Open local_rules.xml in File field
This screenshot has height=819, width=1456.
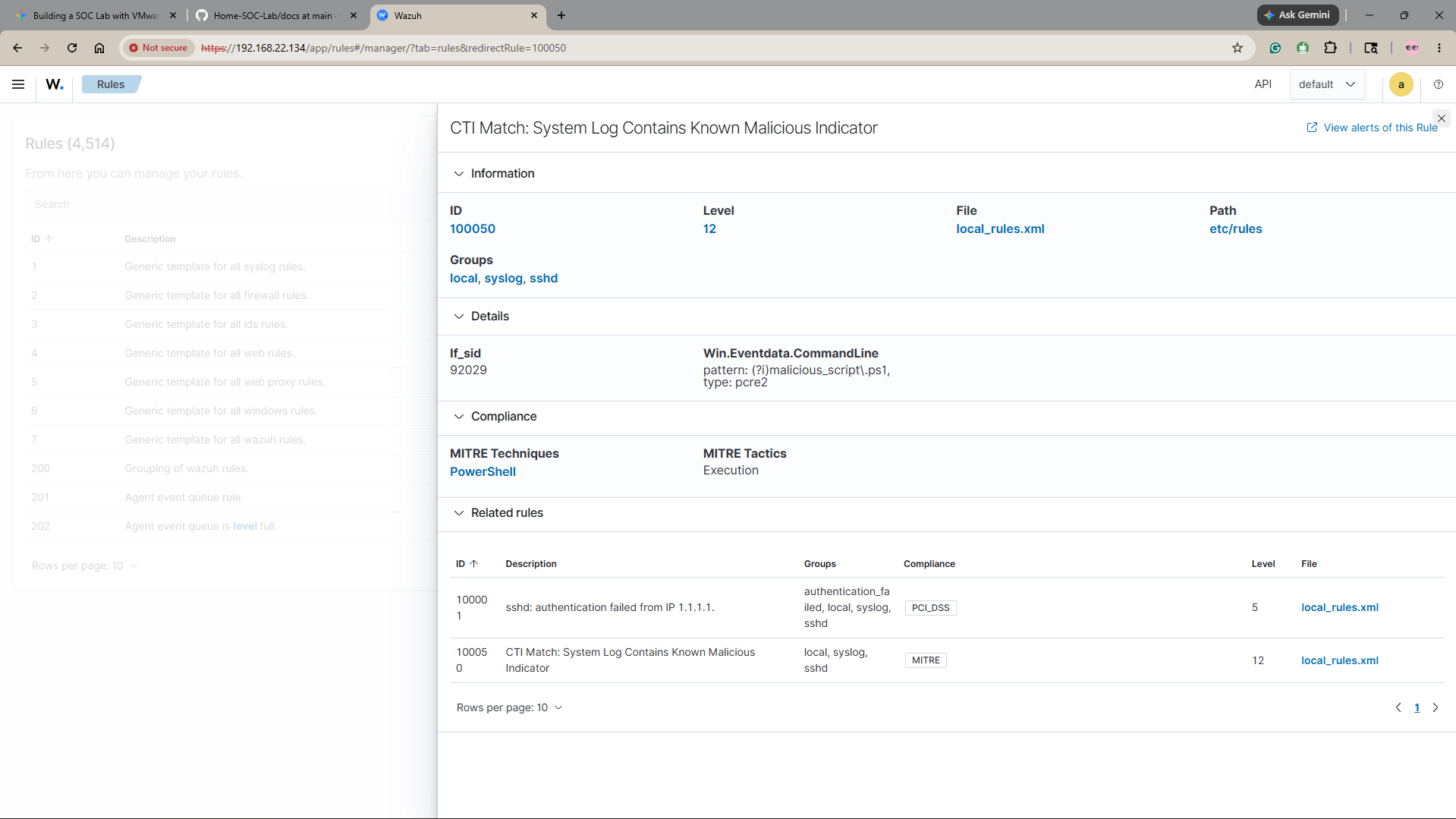[1000, 228]
